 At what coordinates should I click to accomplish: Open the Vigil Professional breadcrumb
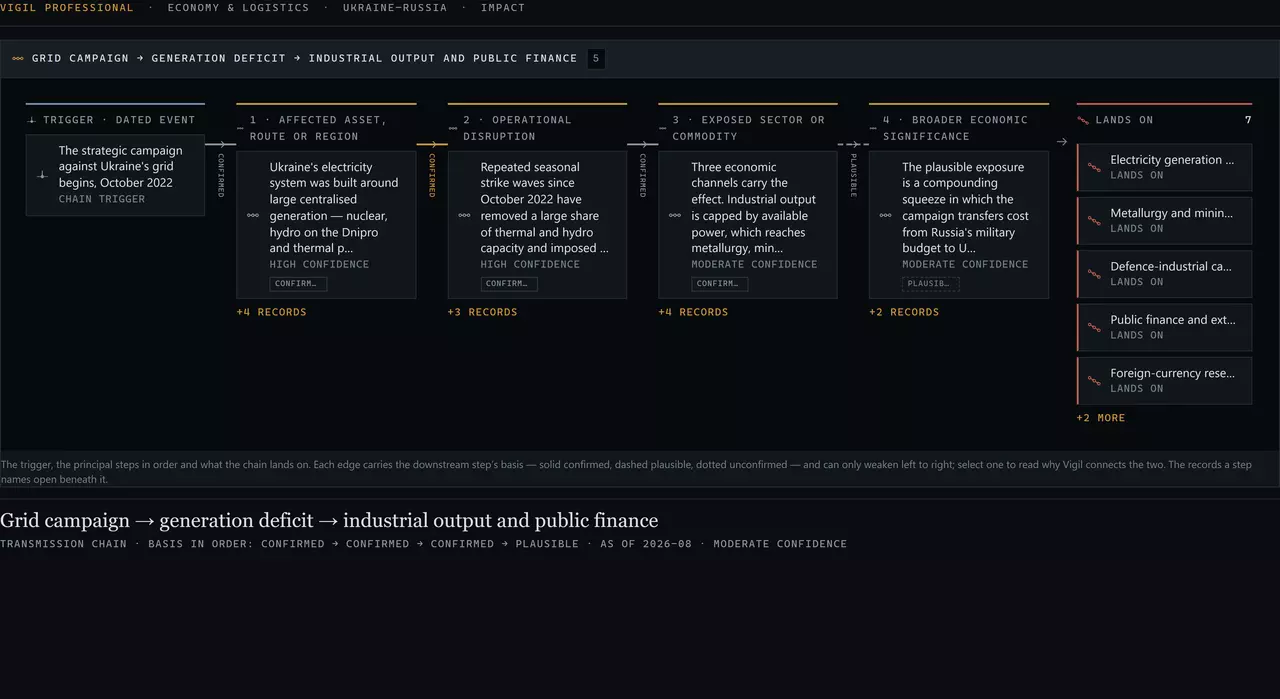pos(66,8)
